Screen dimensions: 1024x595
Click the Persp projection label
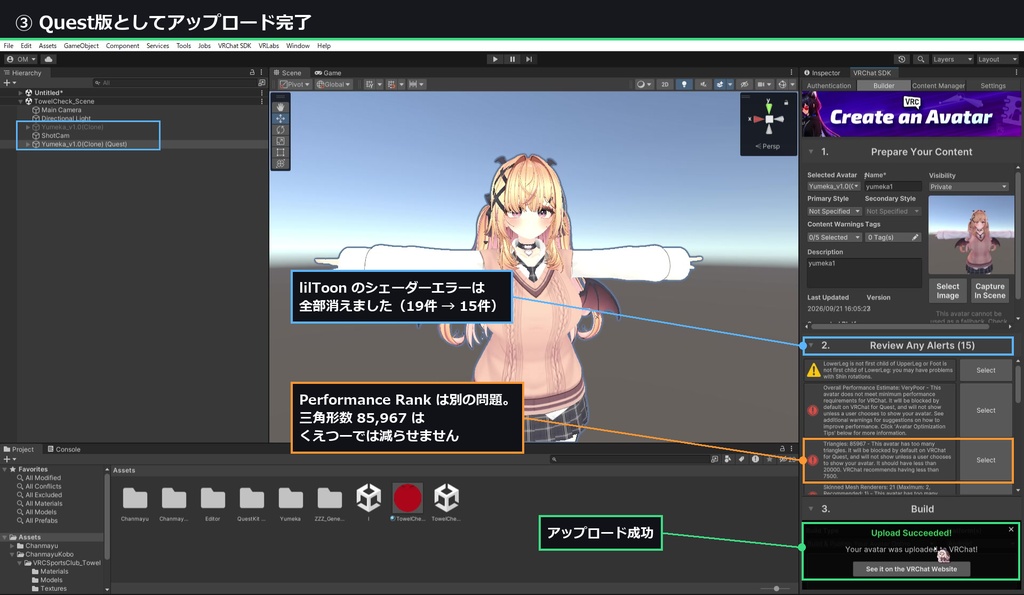coord(768,146)
